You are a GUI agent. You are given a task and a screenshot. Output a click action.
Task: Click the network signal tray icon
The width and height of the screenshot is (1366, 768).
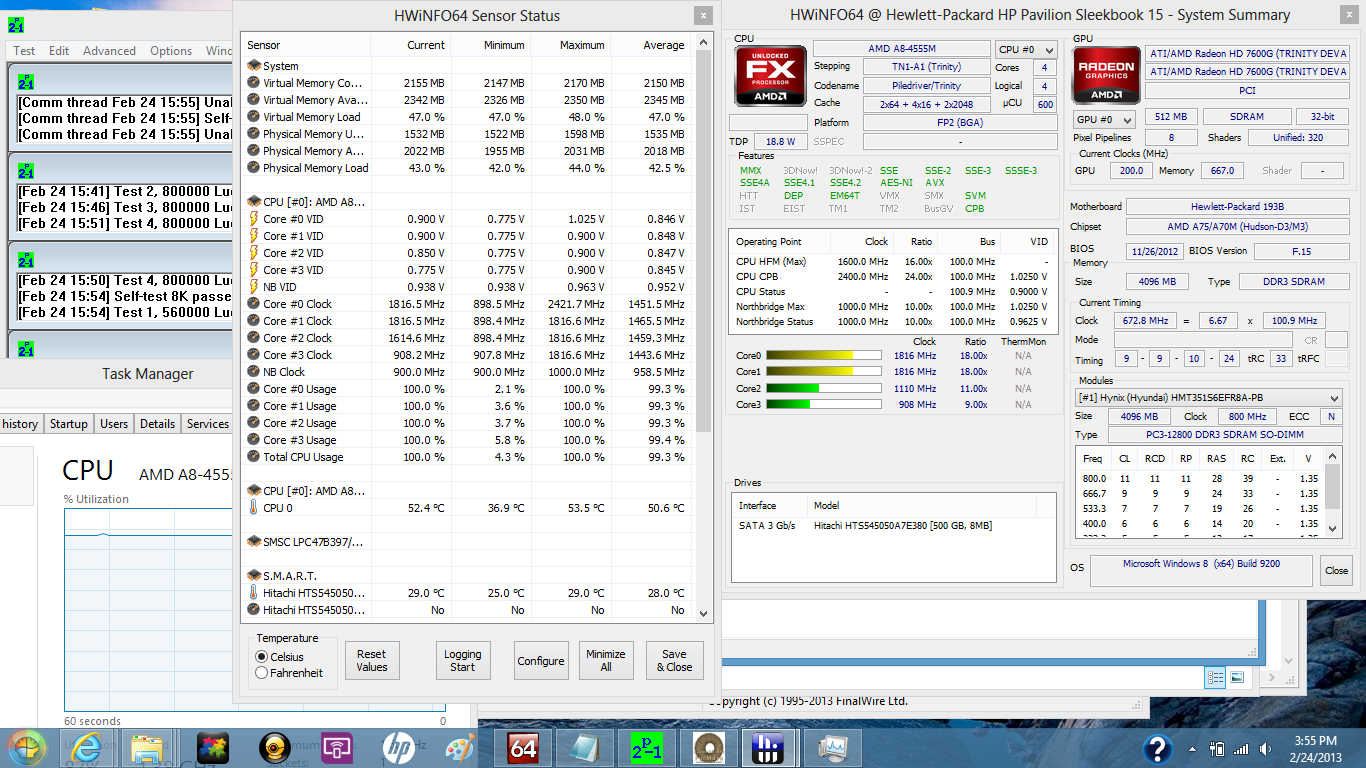pyautogui.click(x=1241, y=749)
